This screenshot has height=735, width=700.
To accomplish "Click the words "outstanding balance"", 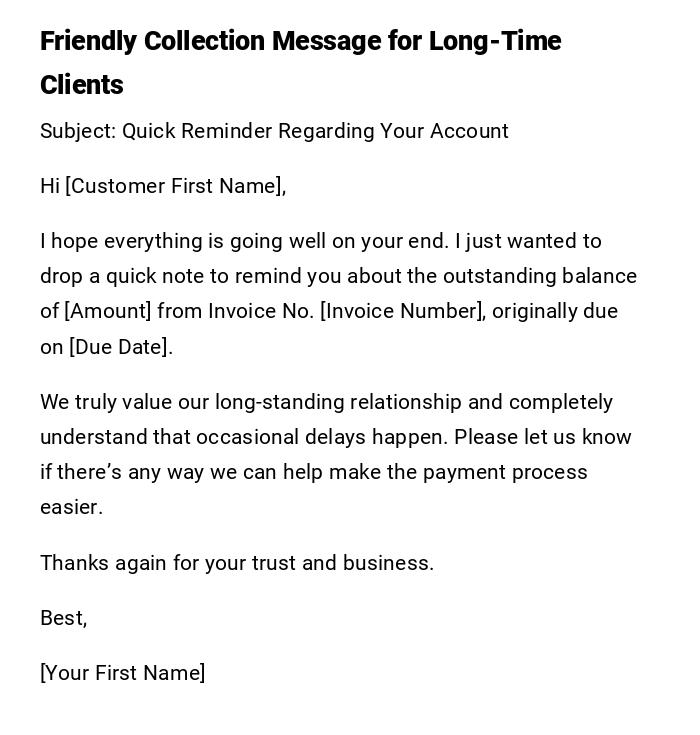I will coord(540,276).
